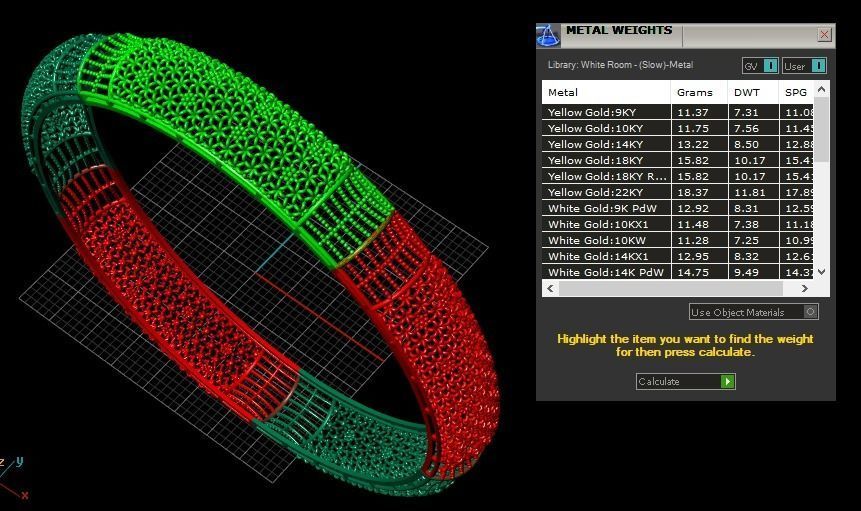861x511 pixels.
Task: Click the SPG column header
Action: click(x=796, y=92)
